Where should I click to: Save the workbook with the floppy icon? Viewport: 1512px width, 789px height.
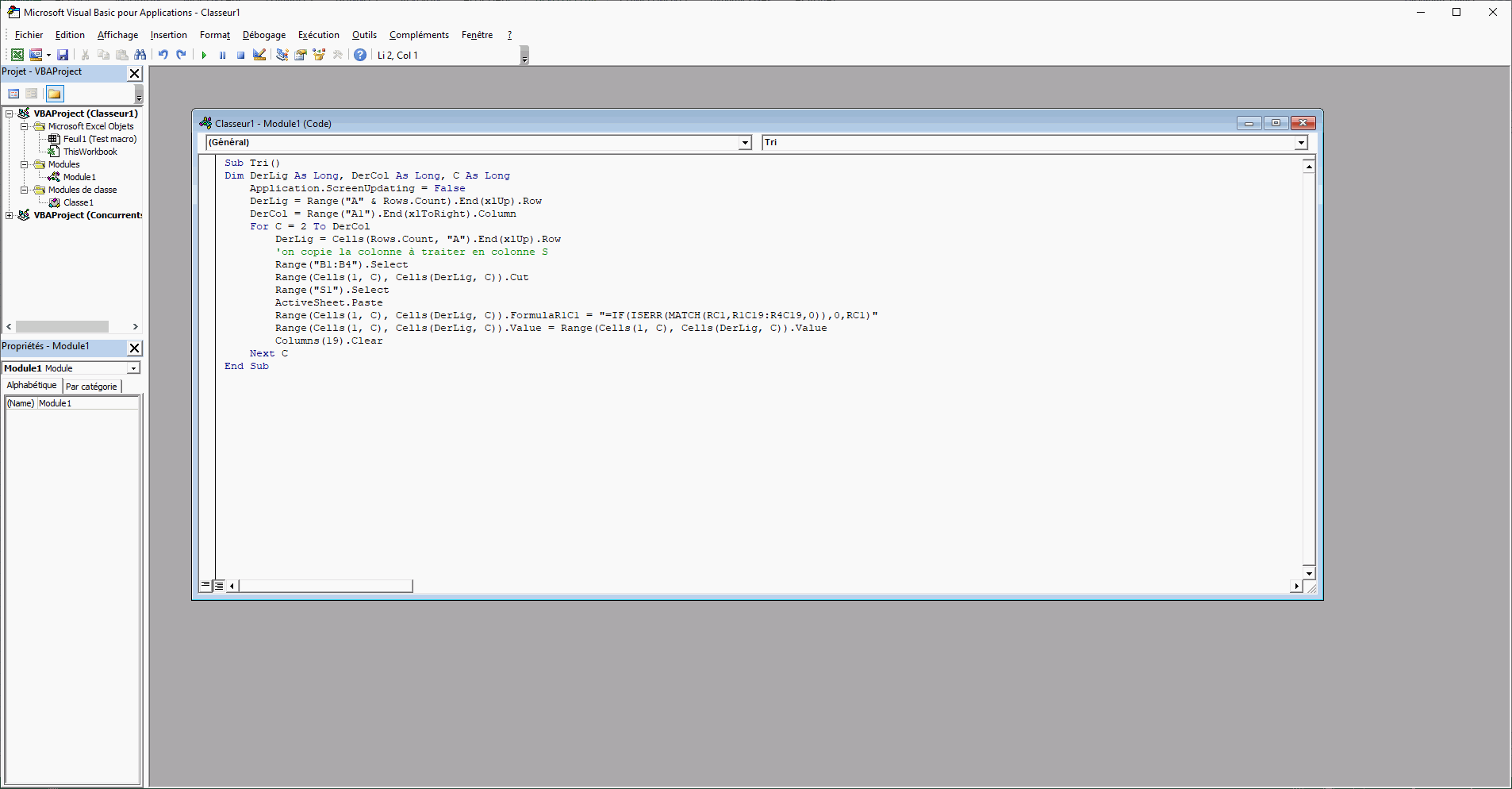(x=63, y=55)
